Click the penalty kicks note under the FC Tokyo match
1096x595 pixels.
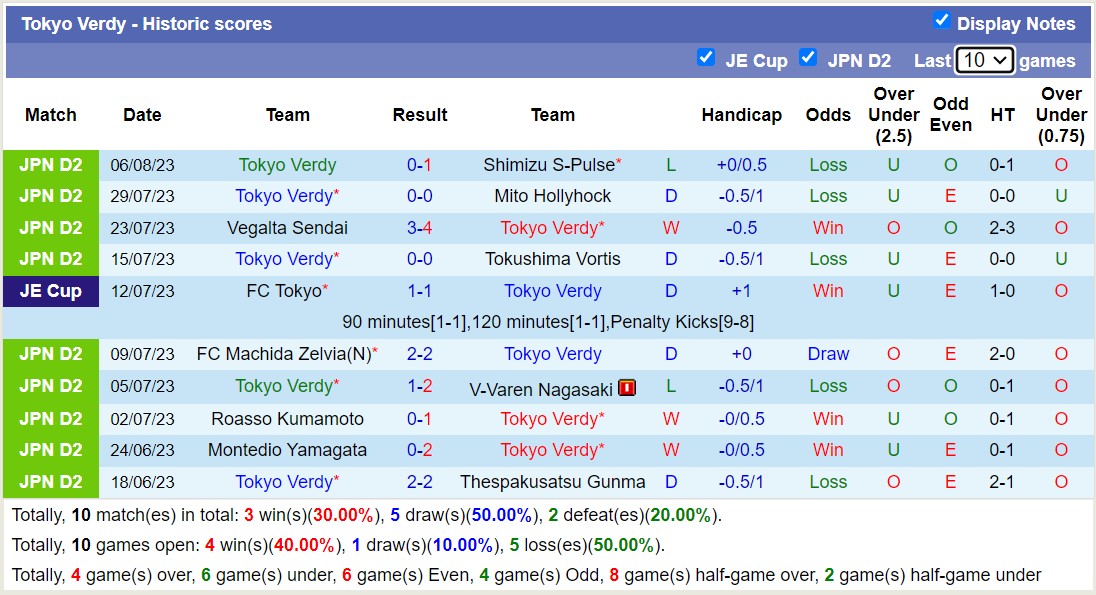pos(548,322)
